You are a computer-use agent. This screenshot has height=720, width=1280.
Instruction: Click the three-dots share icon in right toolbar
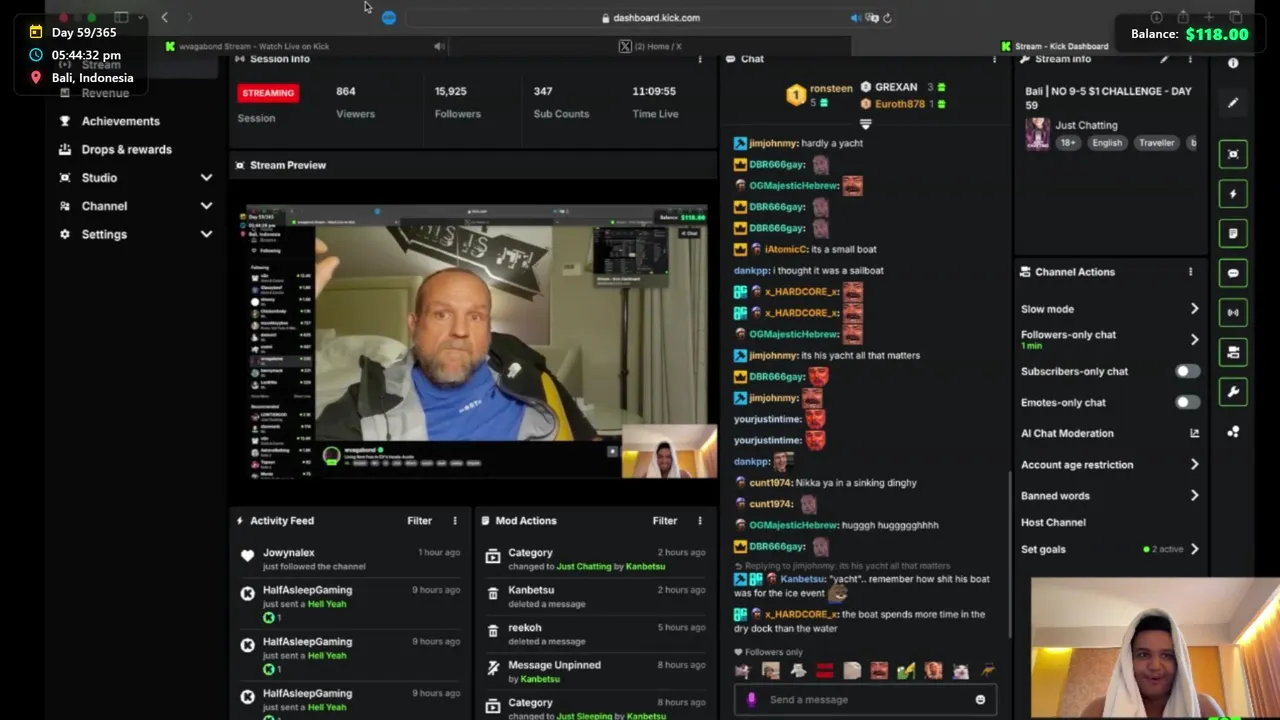[1233, 432]
